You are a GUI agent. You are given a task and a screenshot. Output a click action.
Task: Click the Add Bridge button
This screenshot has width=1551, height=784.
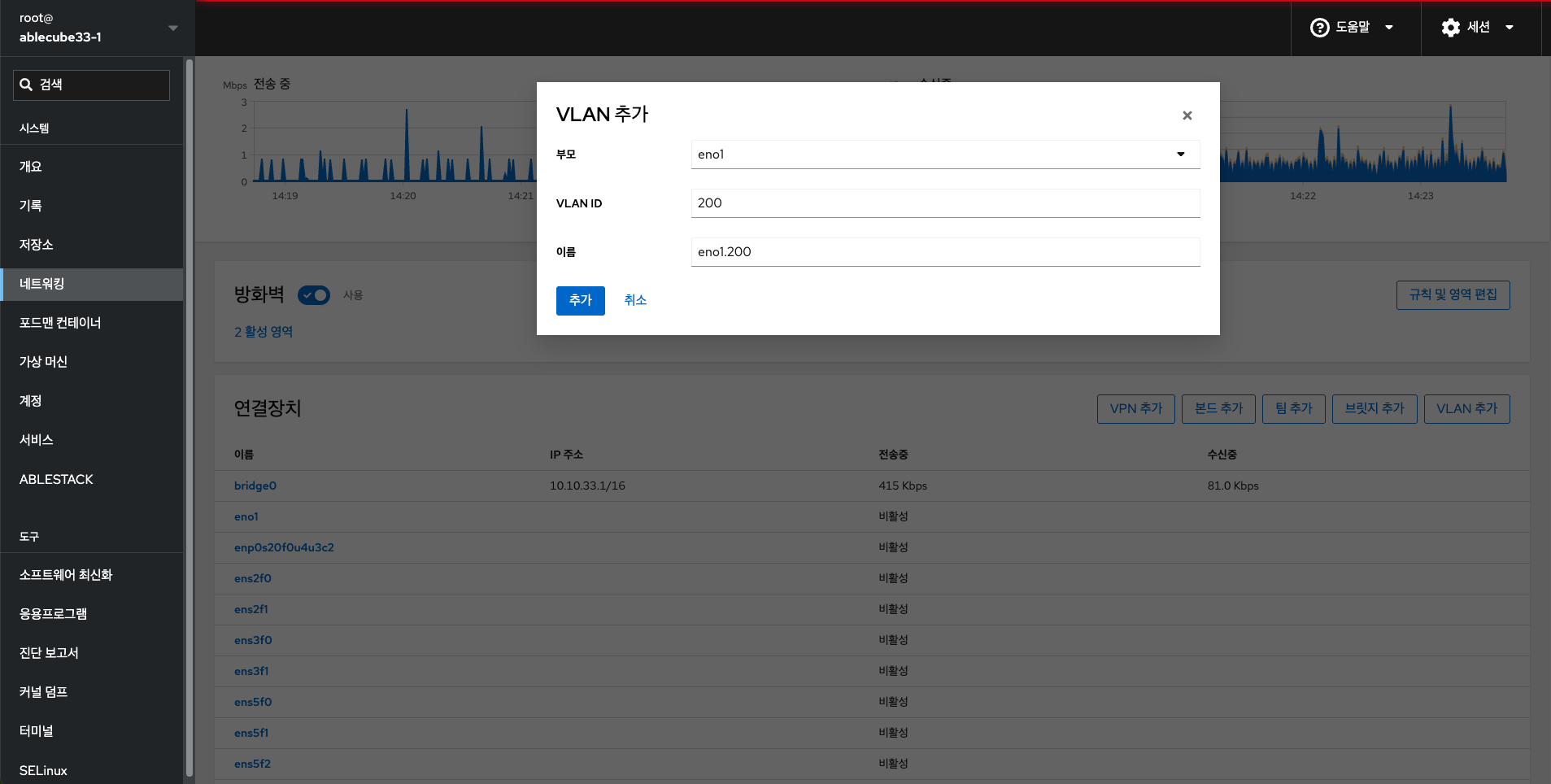pyautogui.click(x=1374, y=408)
